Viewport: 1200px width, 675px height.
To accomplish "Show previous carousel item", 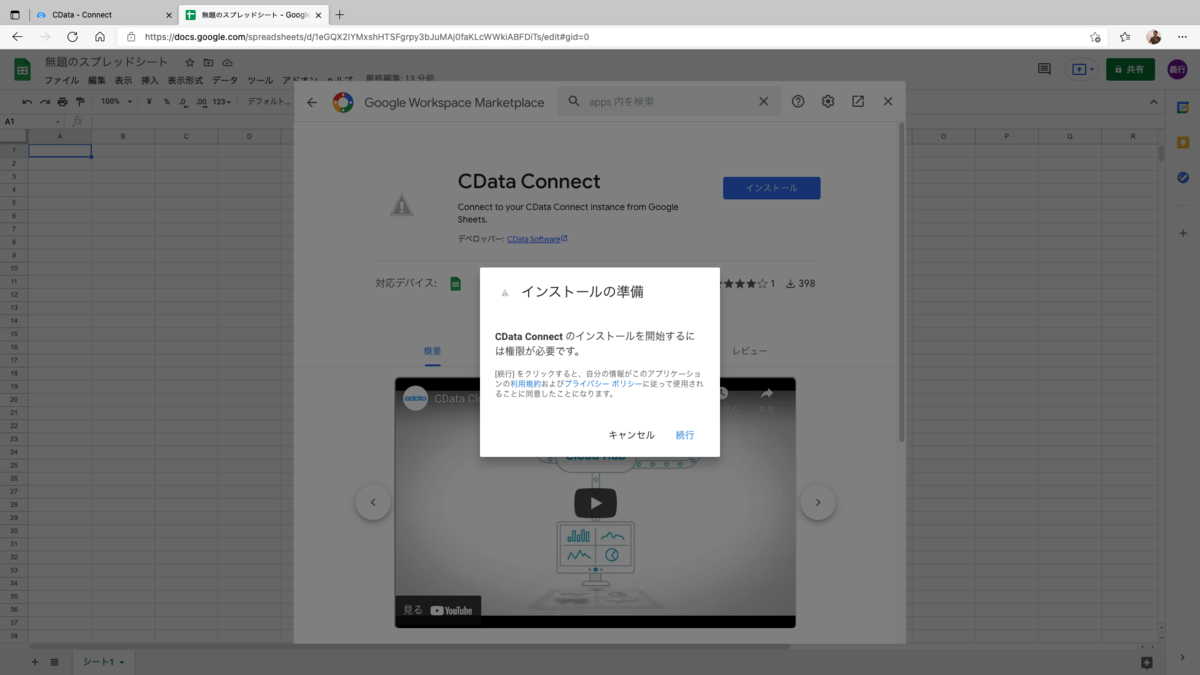I will click(x=373, y=502).
